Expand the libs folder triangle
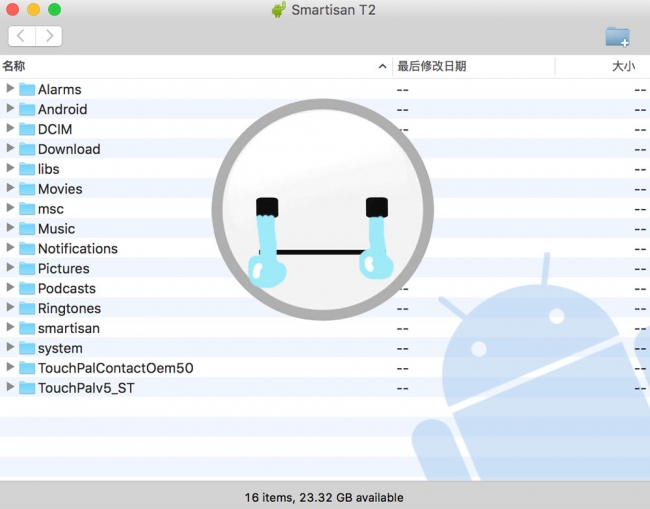Screen dimensions: 650x509 tap(10, 168)
